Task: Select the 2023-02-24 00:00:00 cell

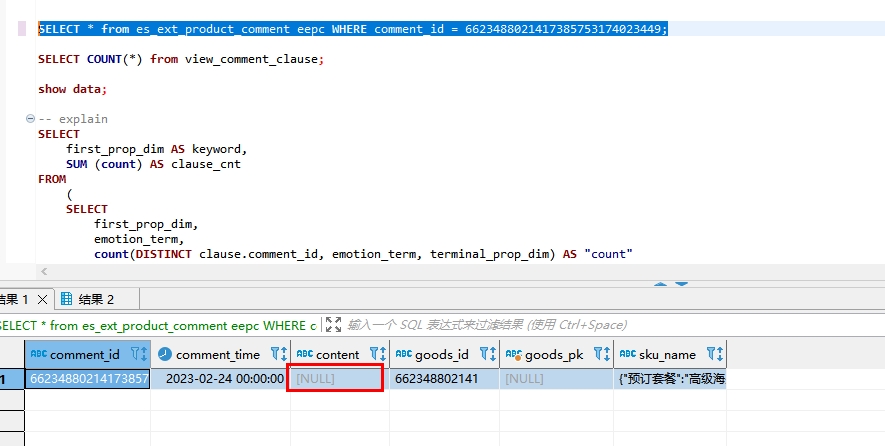Action: pyautogui.click(x=221, y=379)
